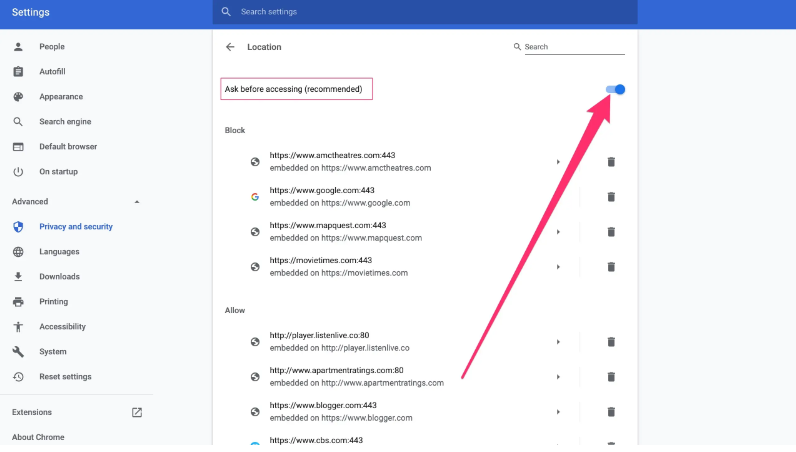
Task: Click the Google favicon next to google.com
Action: [x=255, y=197]
